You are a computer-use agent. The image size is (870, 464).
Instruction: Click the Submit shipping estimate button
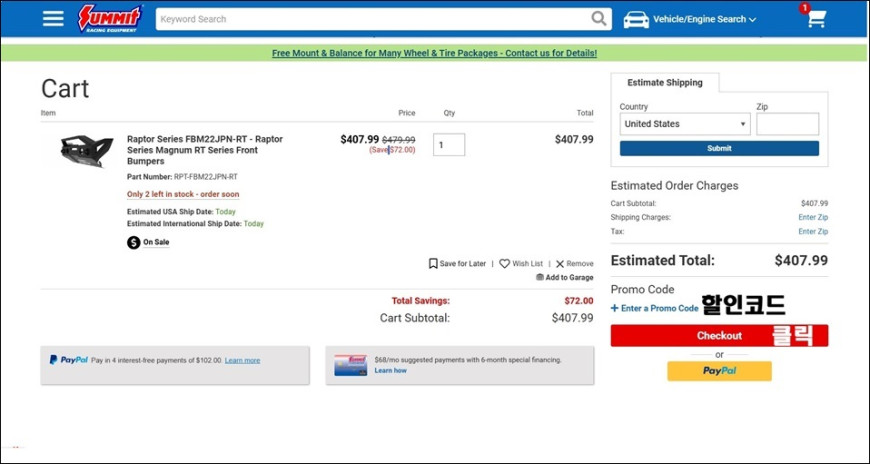[719, 148]
